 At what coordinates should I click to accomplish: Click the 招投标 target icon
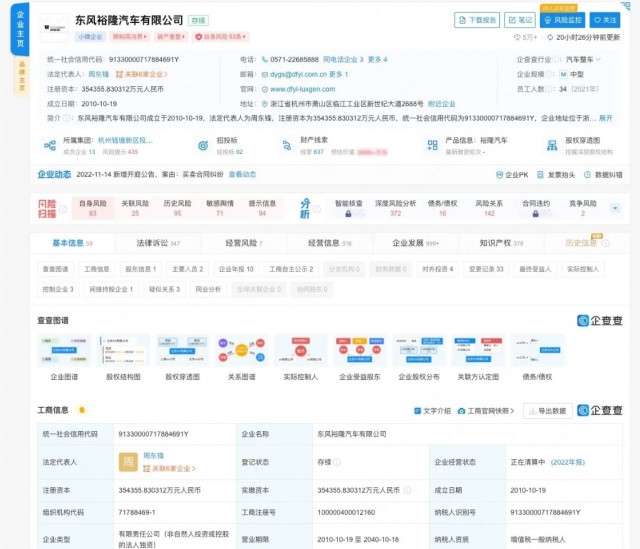click(203, 145)
